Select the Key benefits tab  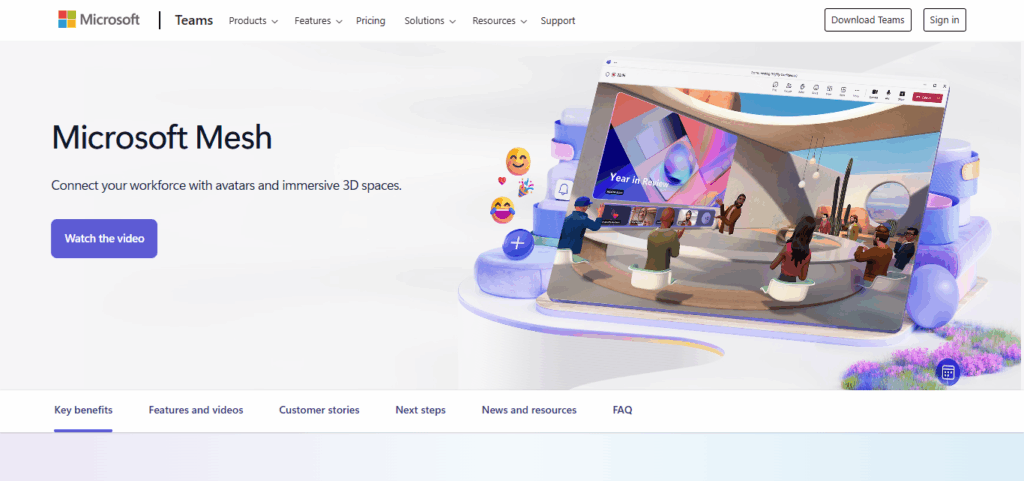pyautogui.click(x=84, y=410)
